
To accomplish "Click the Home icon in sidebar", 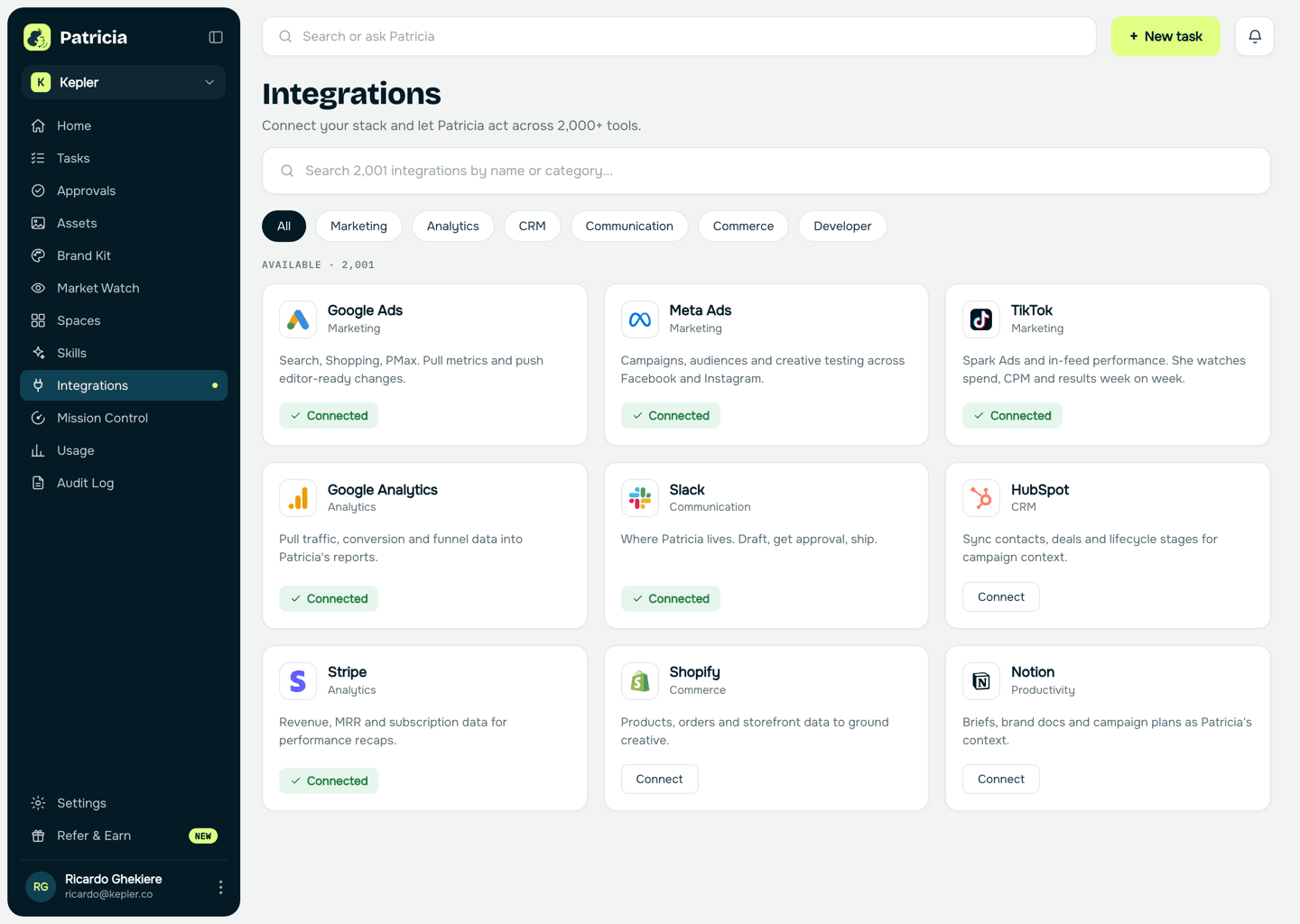I will (38, 125).
